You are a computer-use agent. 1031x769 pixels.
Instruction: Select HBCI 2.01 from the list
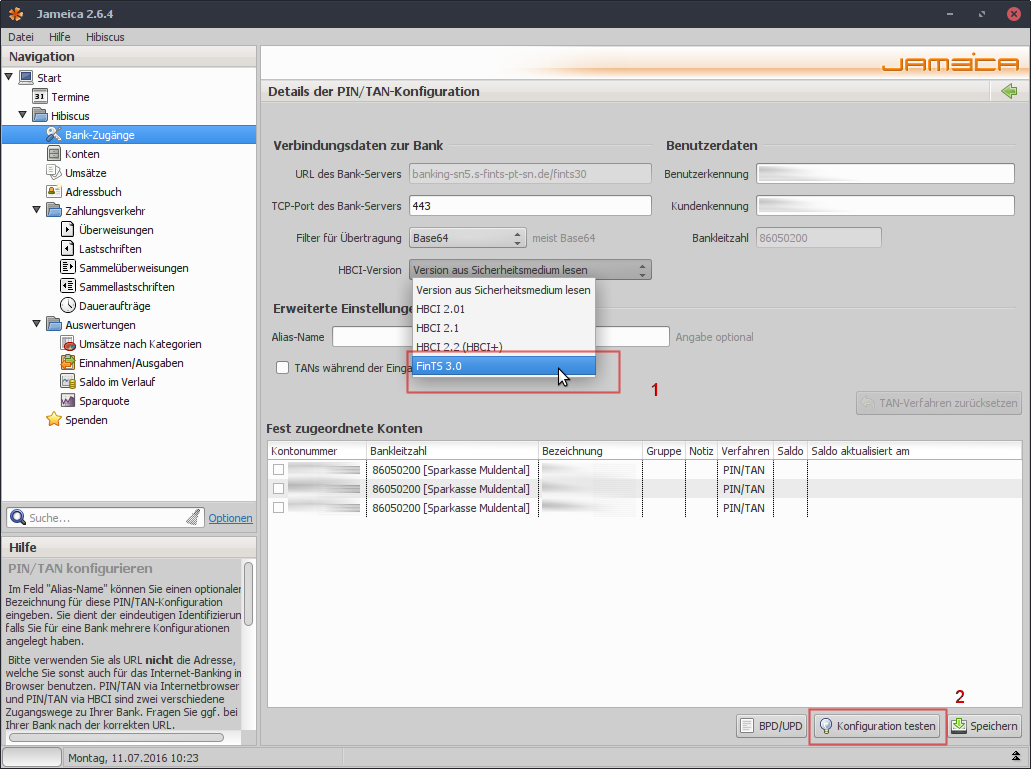pyautogui.click(x=504, y=309)
